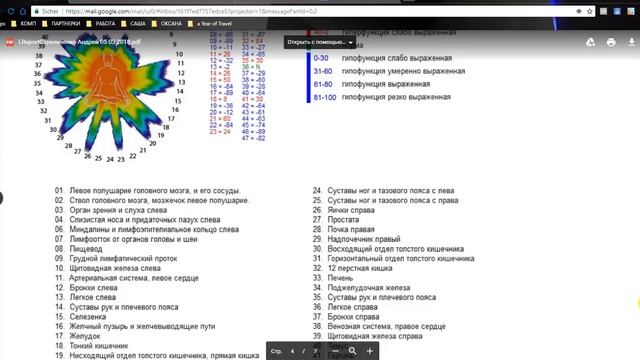640x360 pixels.
Task: Click the red PDF file type icon
Action: [x=10, y=42]
